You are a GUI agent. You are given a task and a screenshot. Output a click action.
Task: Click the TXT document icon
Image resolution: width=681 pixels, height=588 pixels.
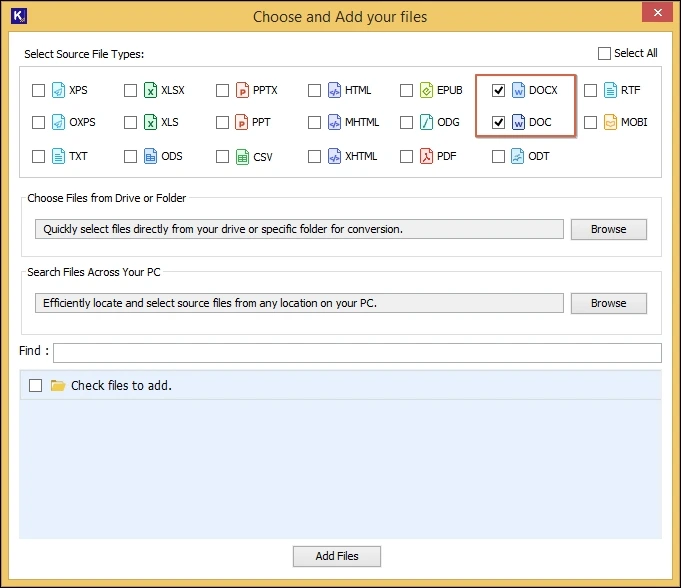pos(58,156)
